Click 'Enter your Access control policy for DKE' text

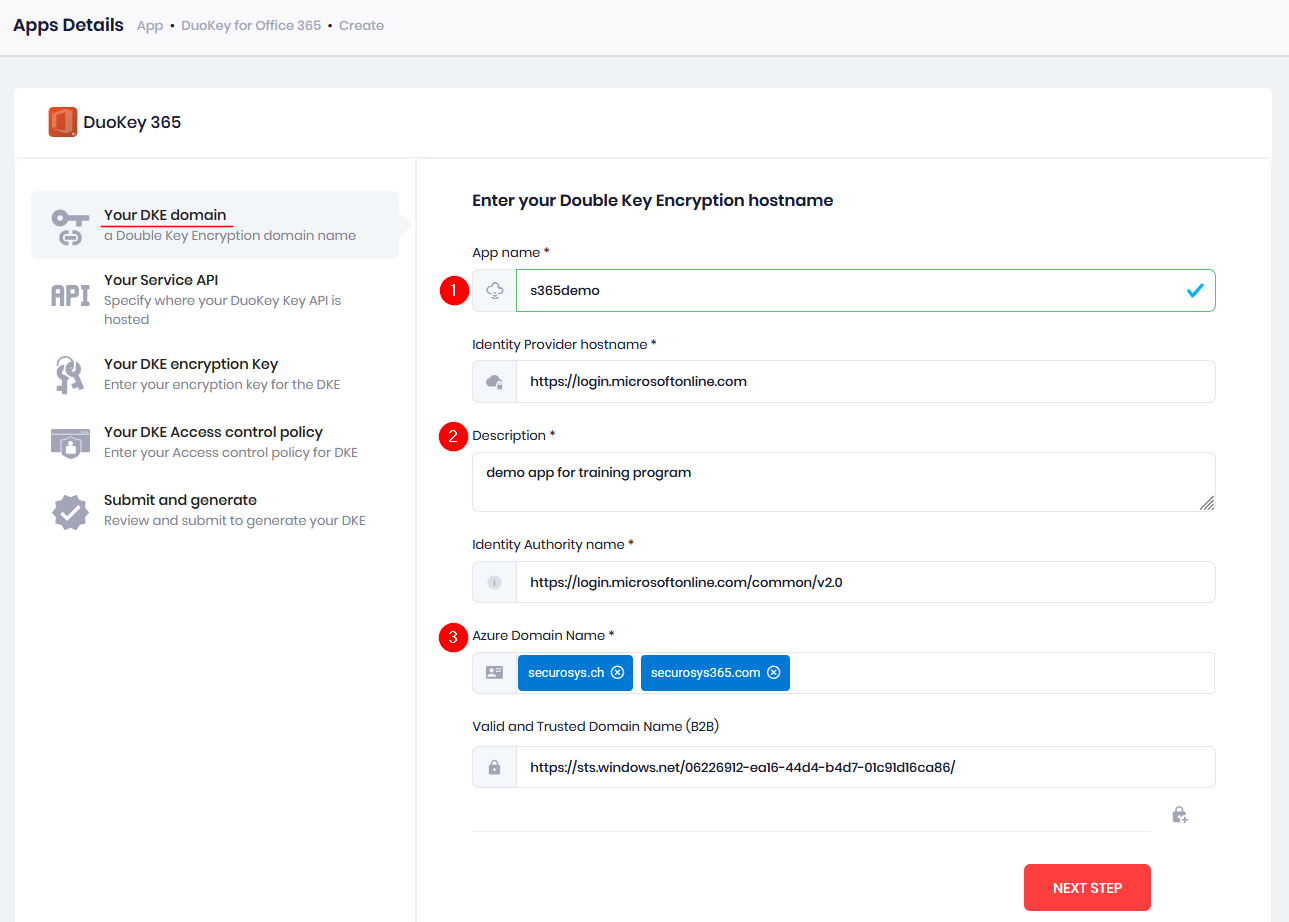231,453
